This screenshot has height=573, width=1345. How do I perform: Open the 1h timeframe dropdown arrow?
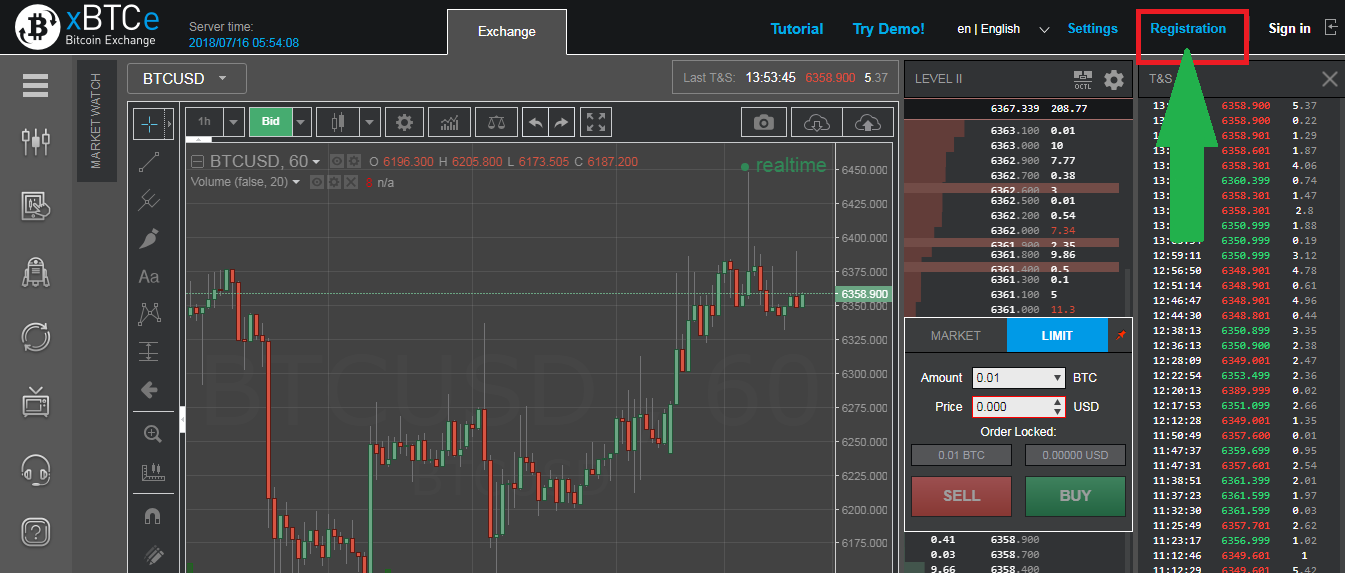coord(234,122)
